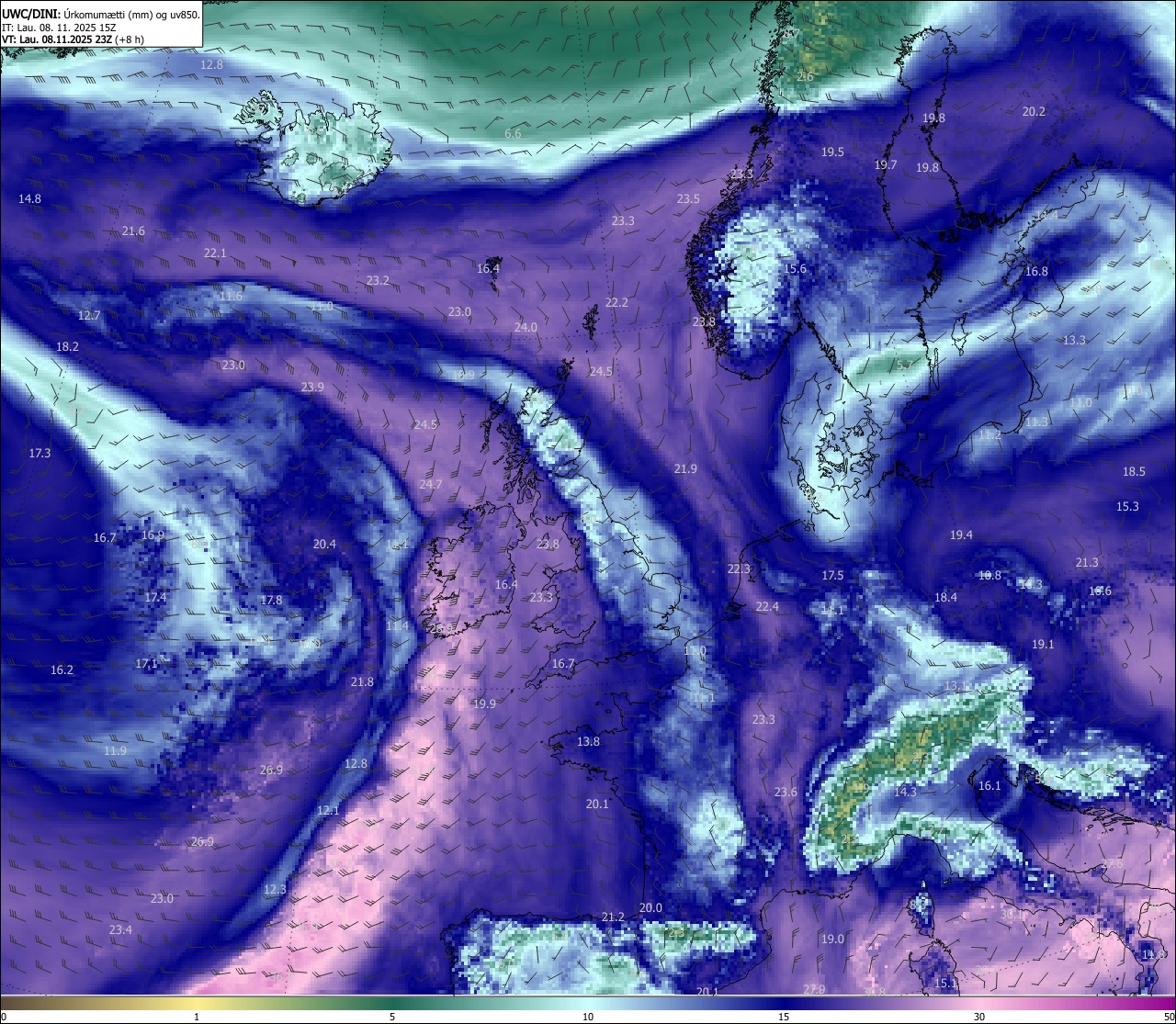Click the 12.3 value in the lower left
Image resolution: width=1176 pixels, height=1024 pixels.
coord(275,889)
